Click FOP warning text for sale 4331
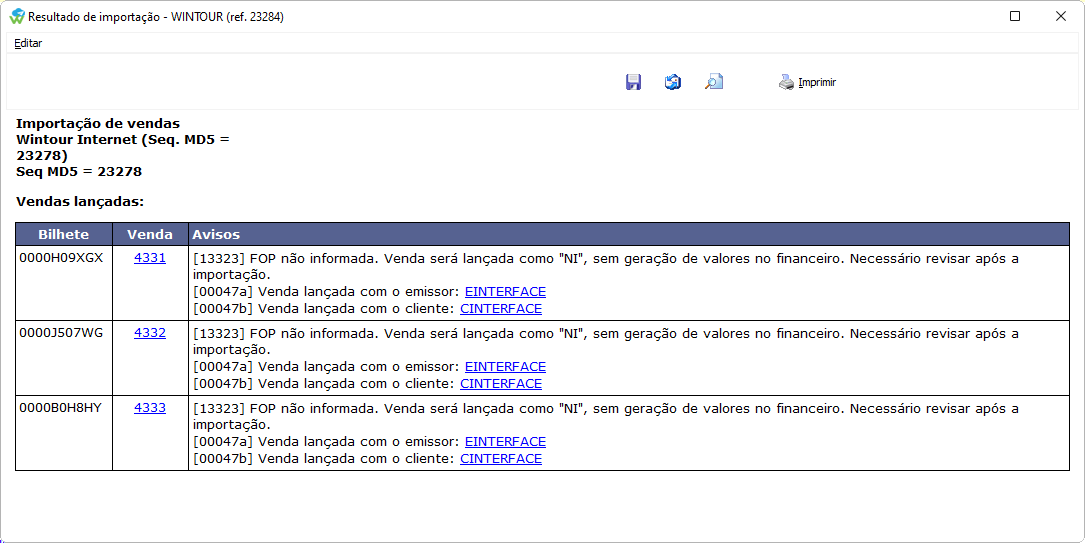The image size is (1085, 543). [605, 266]
